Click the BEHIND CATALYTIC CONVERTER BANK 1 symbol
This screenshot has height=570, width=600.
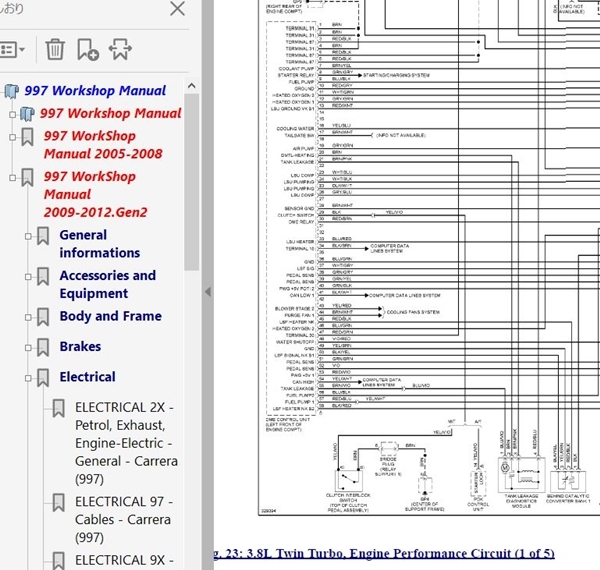pyautogui.click(x=568, y=481)
